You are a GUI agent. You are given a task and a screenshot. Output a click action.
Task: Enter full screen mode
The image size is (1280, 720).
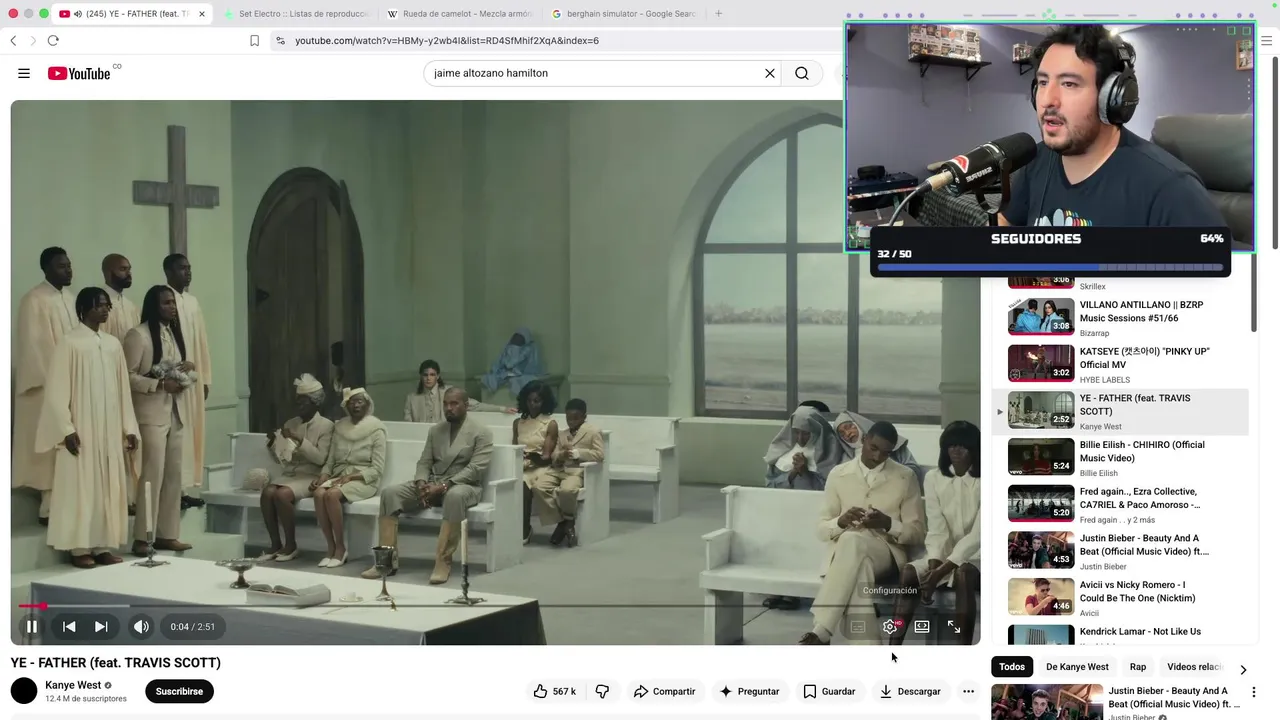tap(954, 627)
